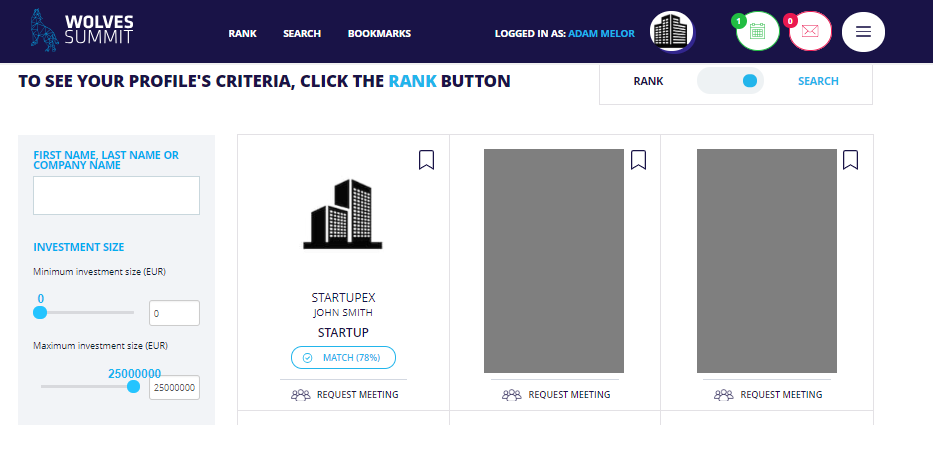Click Adam Melor's profile avatar

(x=672, y=32)
